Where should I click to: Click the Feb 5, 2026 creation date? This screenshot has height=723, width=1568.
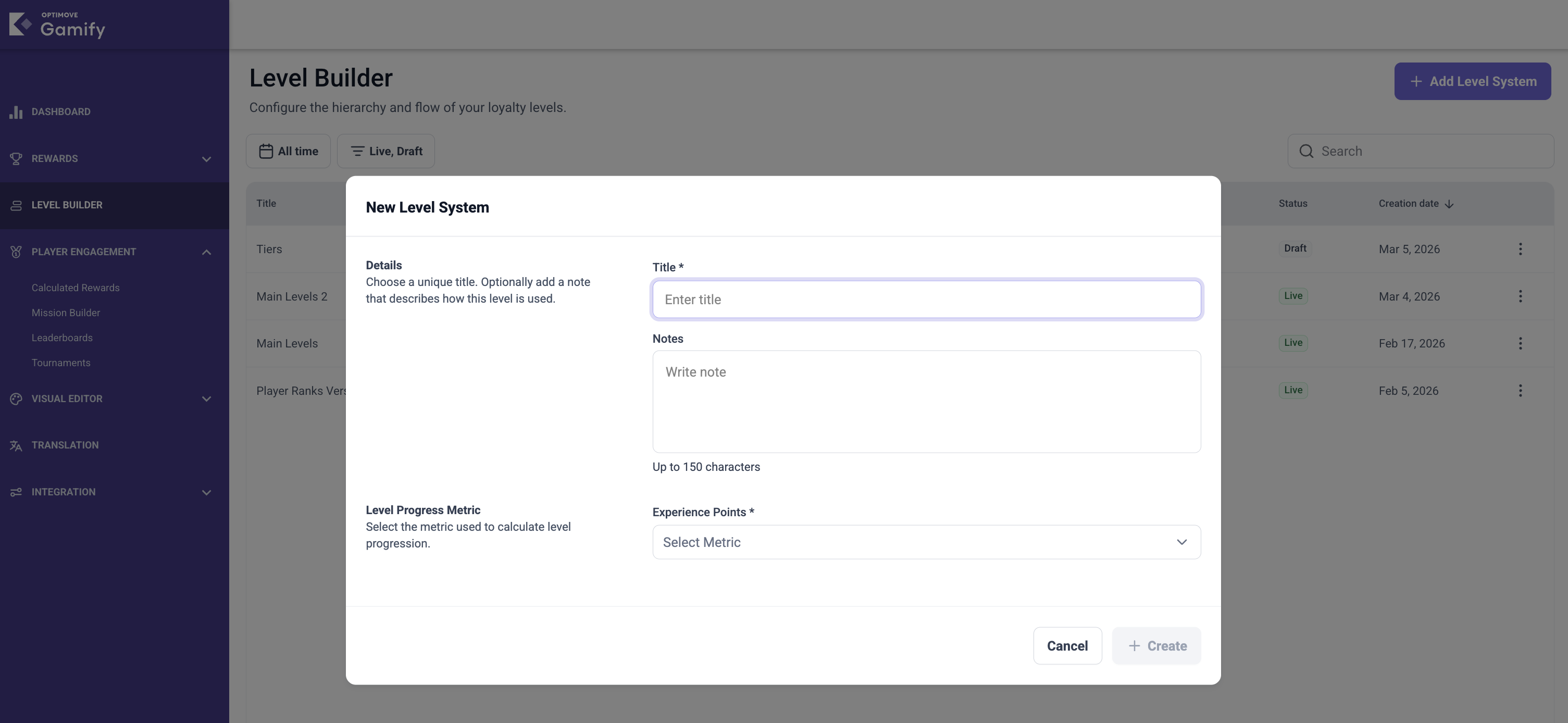coord(1409,391)
